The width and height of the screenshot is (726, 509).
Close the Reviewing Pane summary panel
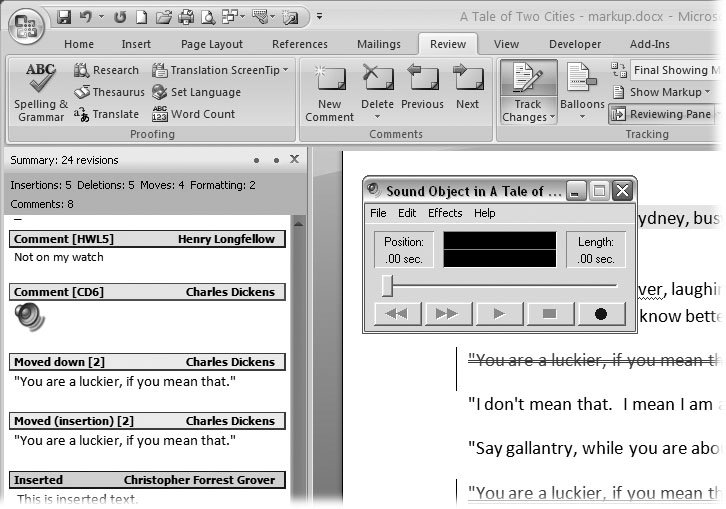[294, 160]
